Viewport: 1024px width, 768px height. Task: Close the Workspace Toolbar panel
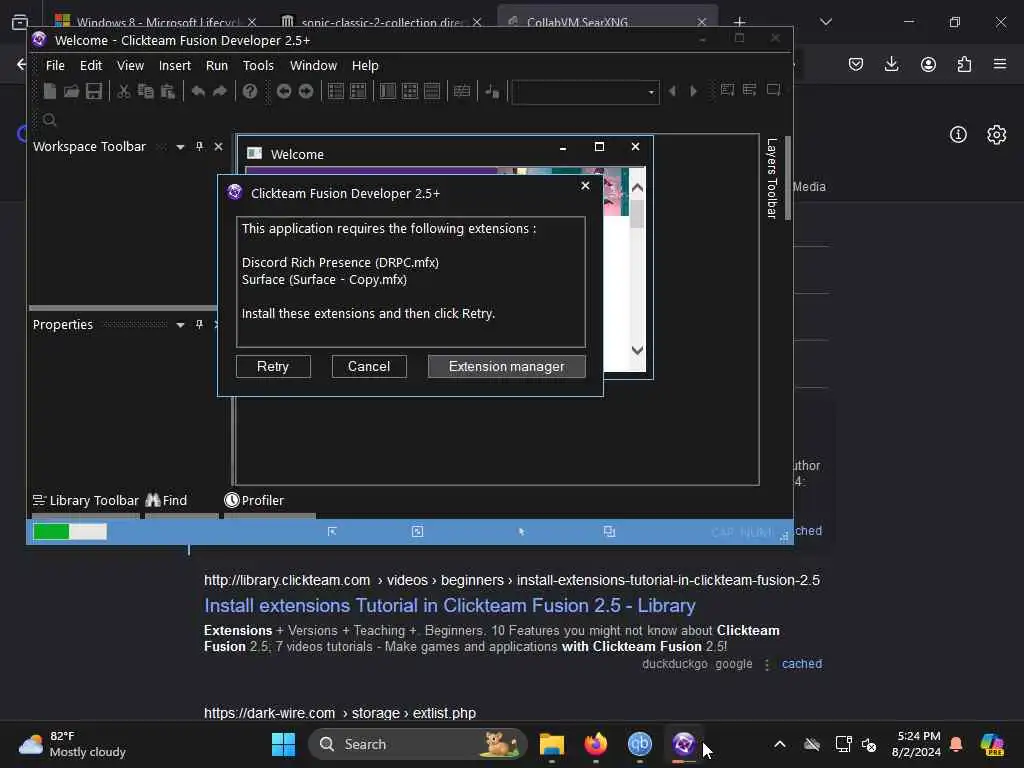(x=219, y=147)
